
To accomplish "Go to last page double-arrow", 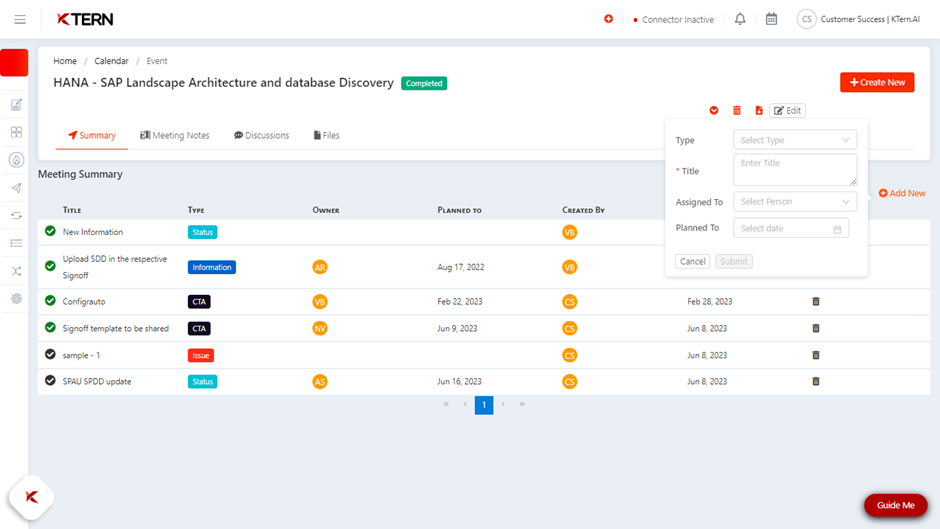I will tap(522, 404).
